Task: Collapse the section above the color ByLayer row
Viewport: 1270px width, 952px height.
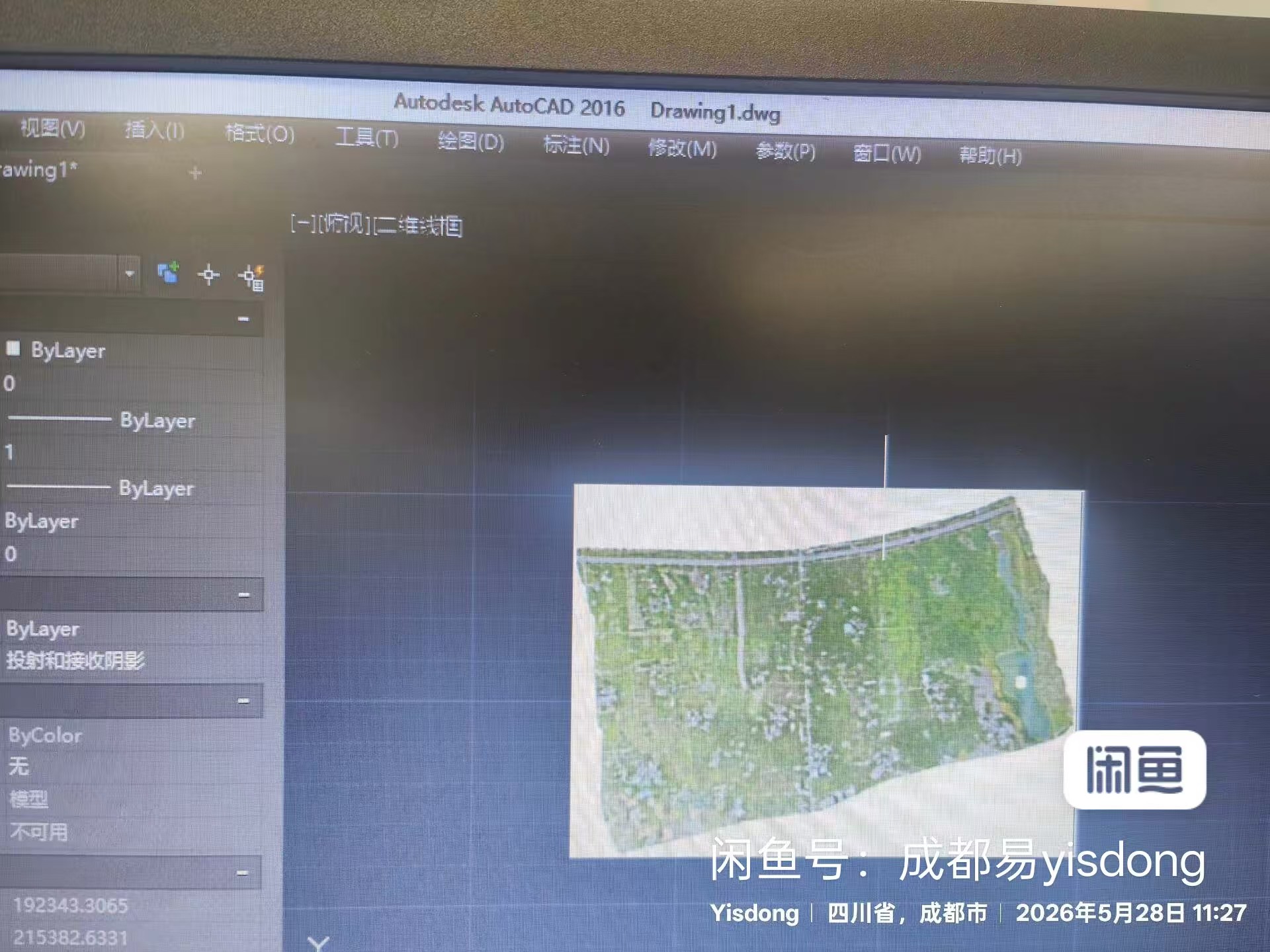Action: (243, 319)
